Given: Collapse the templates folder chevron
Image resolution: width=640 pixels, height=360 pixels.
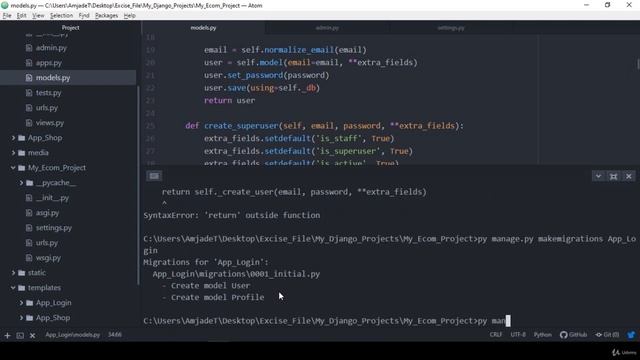Looking at the screenshot, I should pyautogui.click(x=13, y=288).
